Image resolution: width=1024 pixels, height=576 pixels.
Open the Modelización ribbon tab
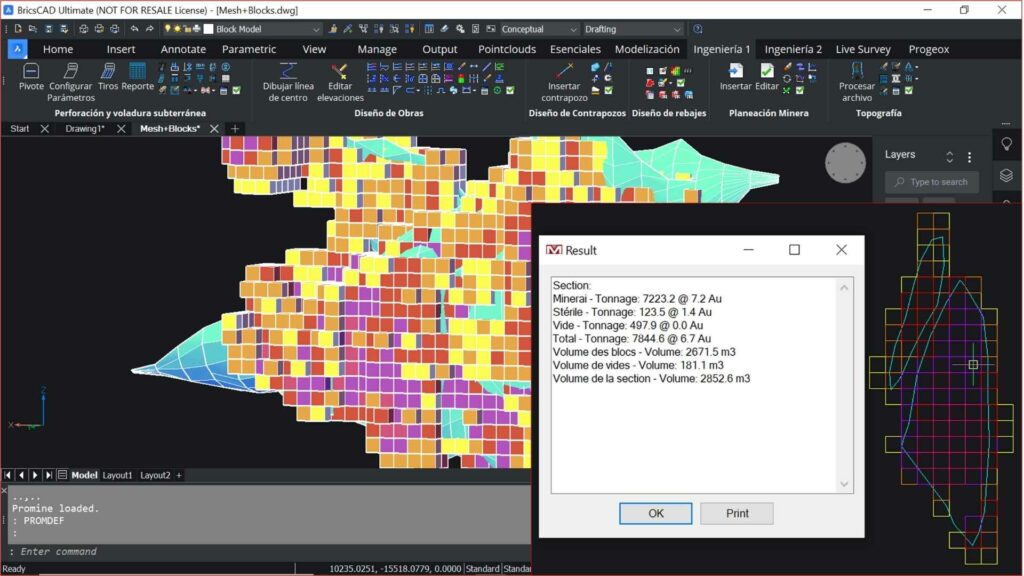click(x=647, y=49)
